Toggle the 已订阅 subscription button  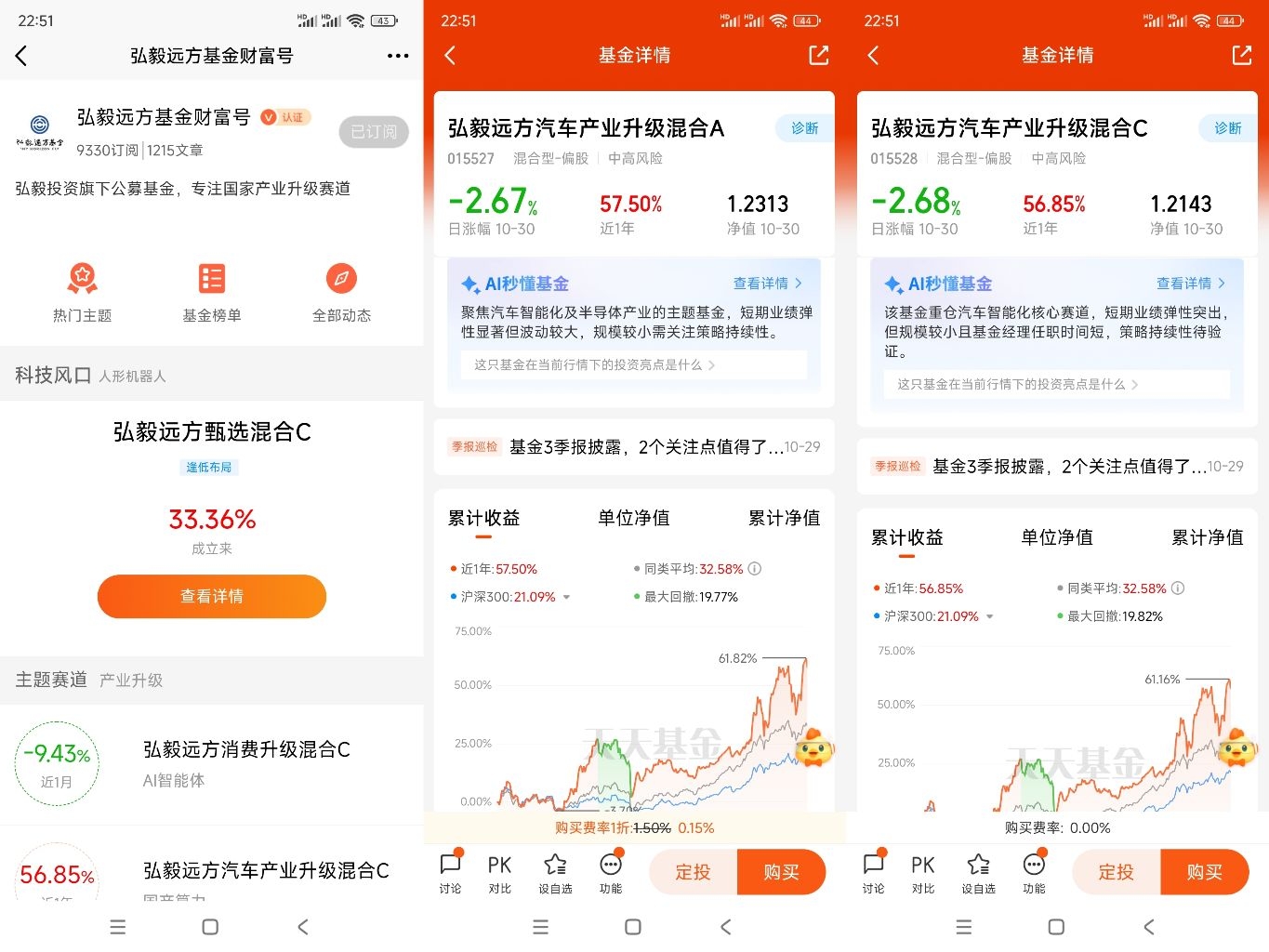click(374, 132)
